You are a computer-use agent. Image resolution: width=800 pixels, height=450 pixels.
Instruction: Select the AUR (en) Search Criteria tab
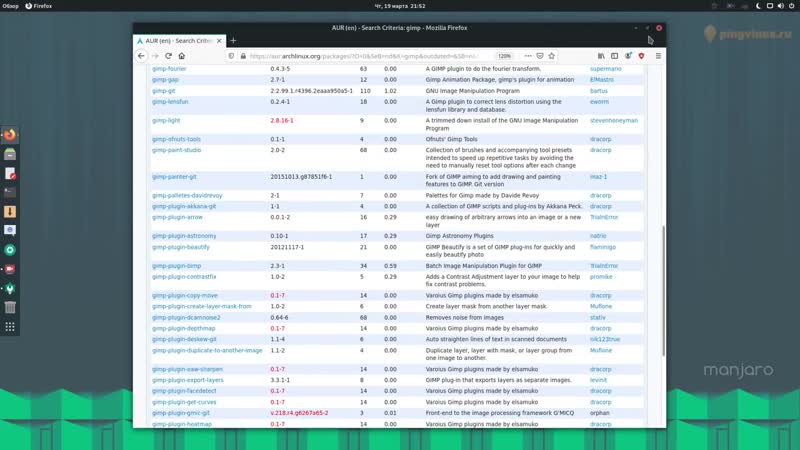[179, 41]
